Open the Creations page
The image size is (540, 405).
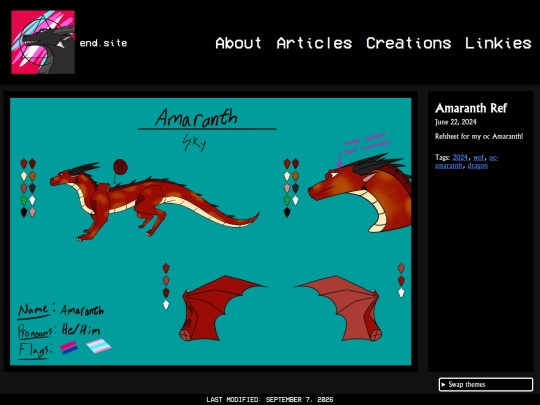408,43
